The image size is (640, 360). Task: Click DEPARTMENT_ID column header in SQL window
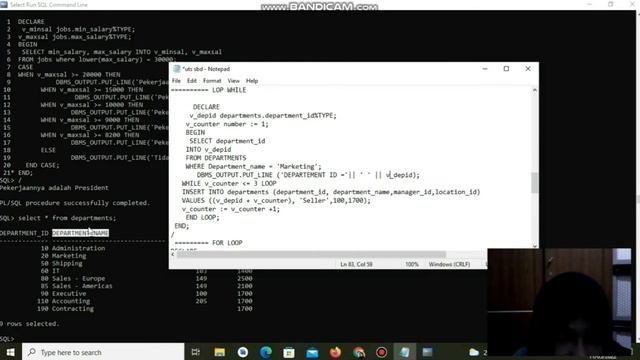click(24, 233)
